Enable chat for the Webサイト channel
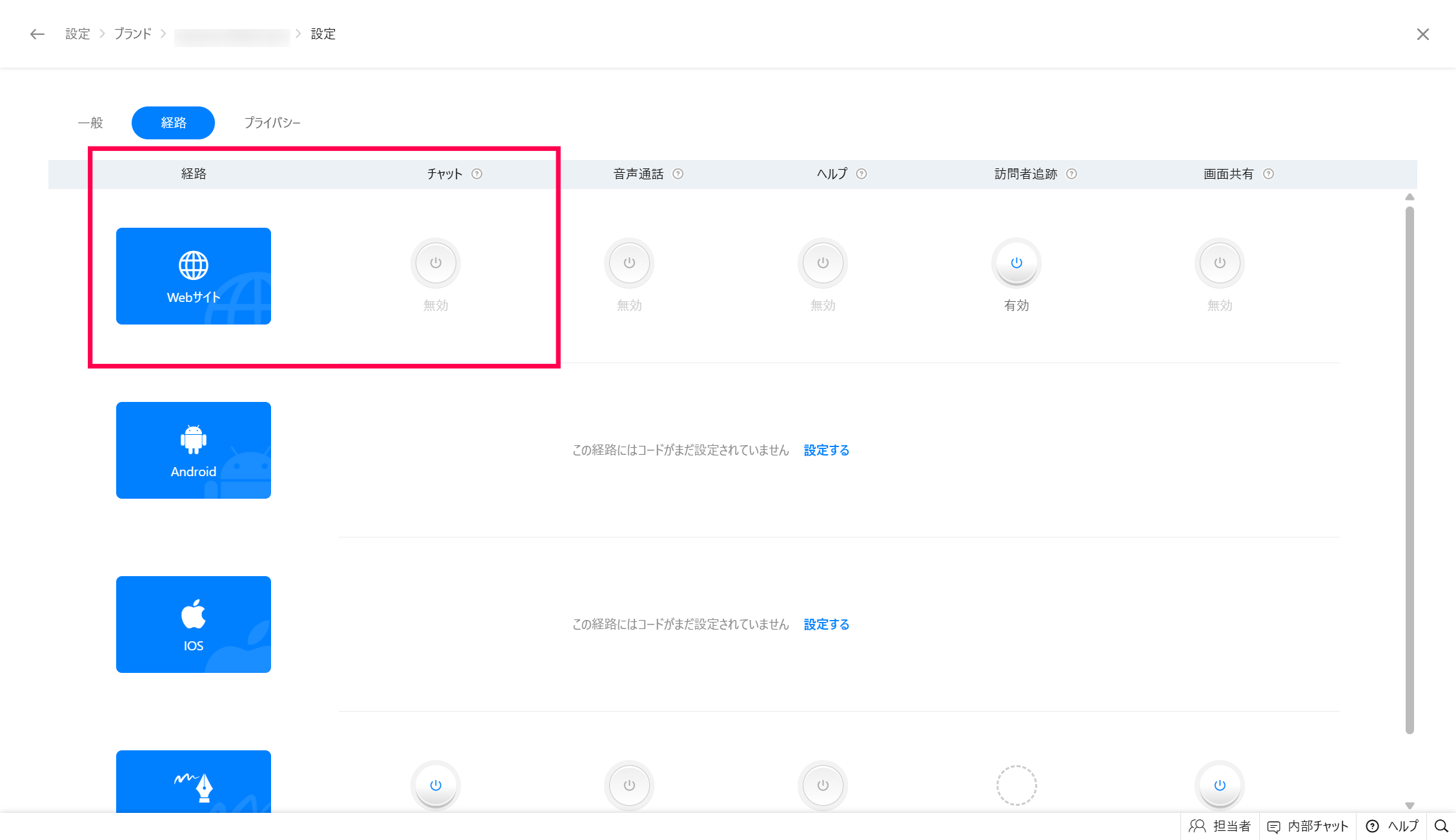1456x840 pixels. pos(436,263)
